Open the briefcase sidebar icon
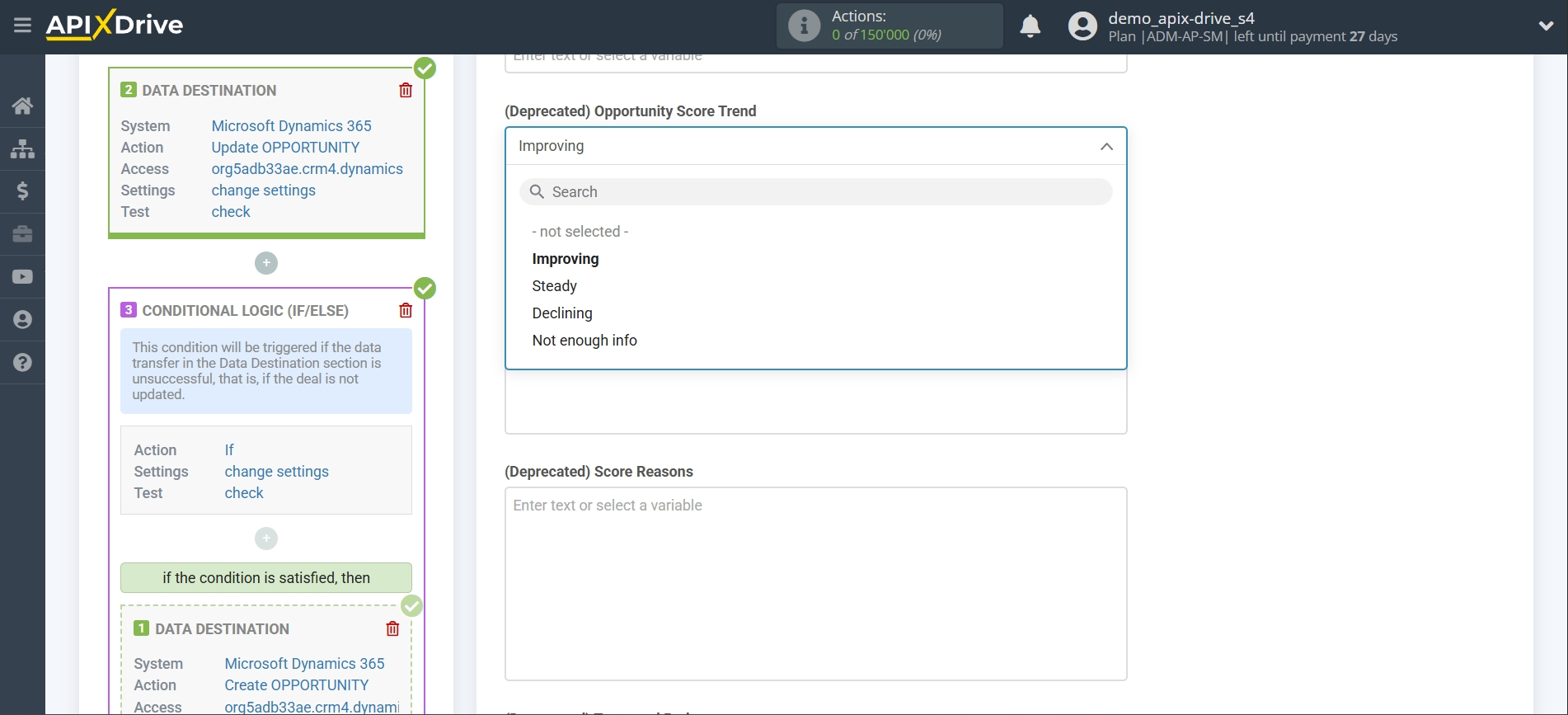 click(22, 234)
